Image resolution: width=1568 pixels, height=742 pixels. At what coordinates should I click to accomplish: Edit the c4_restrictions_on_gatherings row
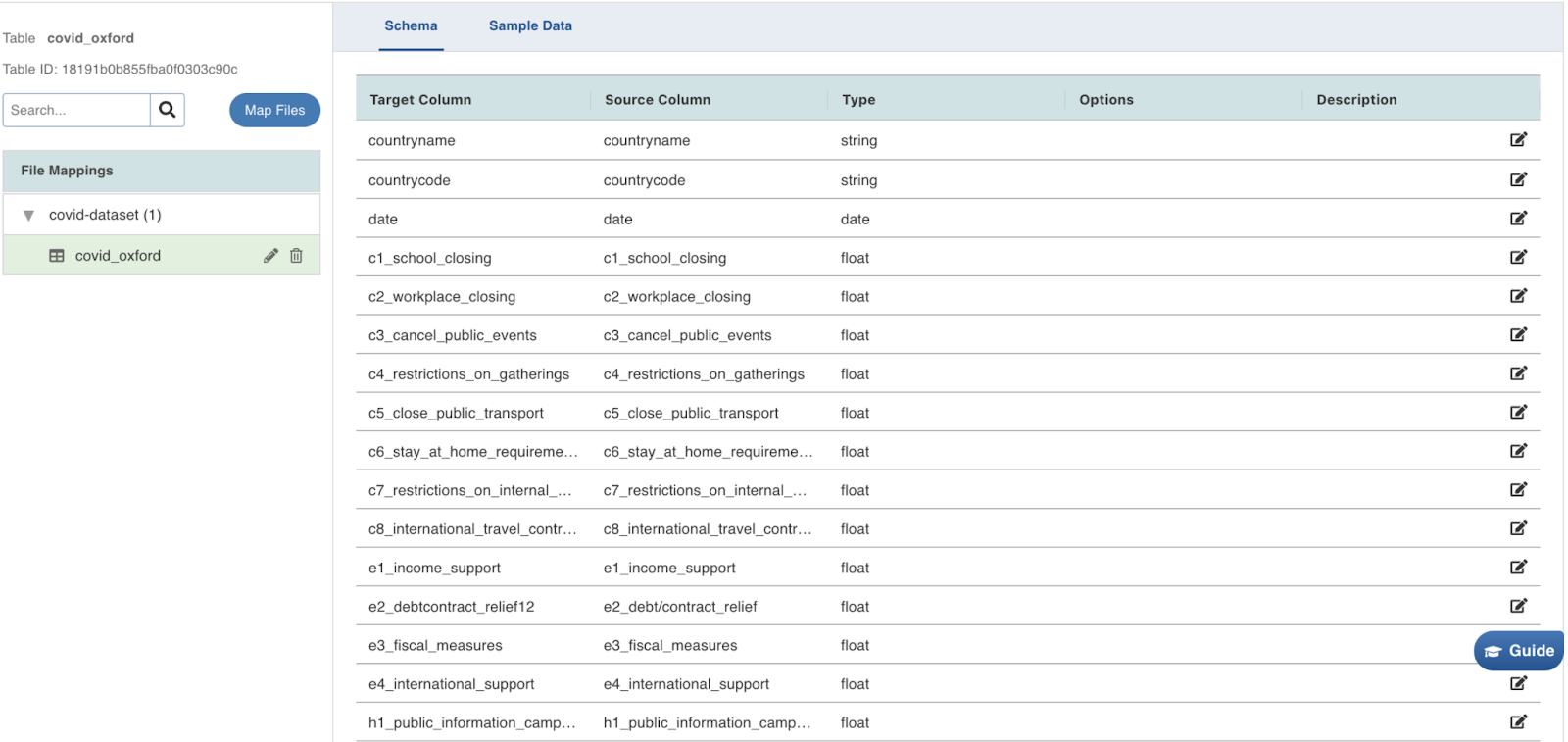coord(1518,373)
